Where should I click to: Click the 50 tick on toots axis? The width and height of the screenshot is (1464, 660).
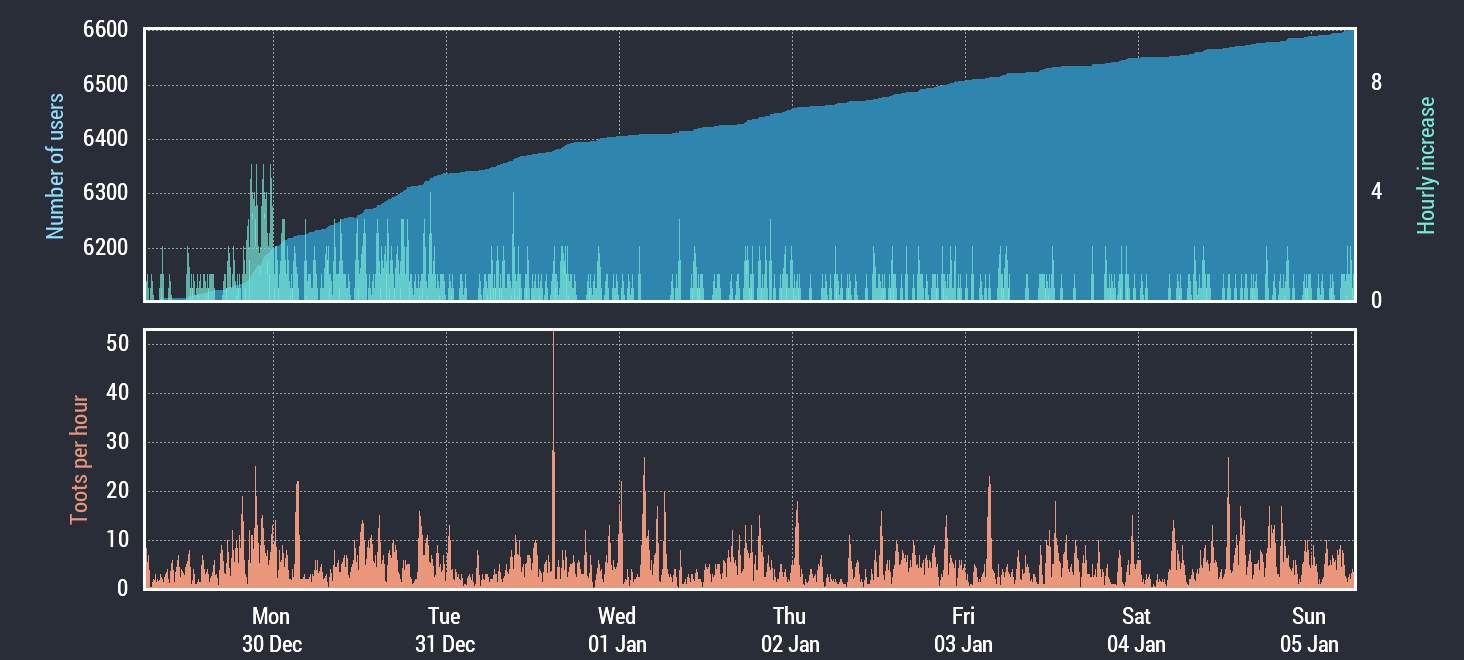click(117, 344)
